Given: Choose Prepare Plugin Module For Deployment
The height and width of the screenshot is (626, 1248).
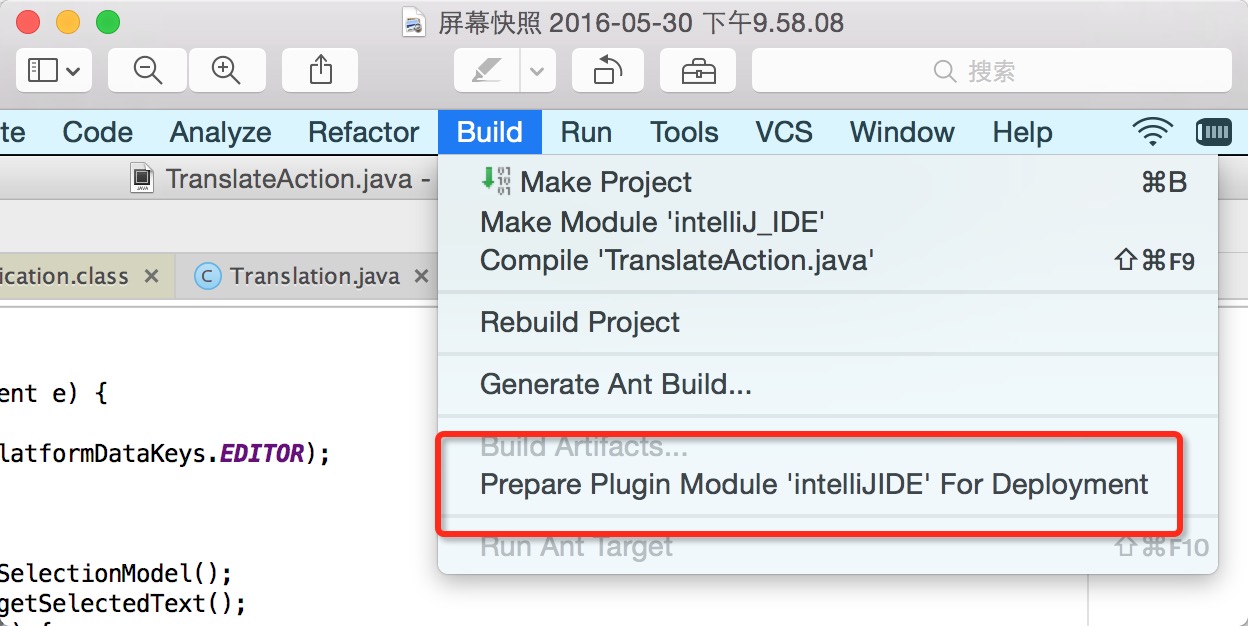Looking at the screenshot, I should (x=814, y=485).
